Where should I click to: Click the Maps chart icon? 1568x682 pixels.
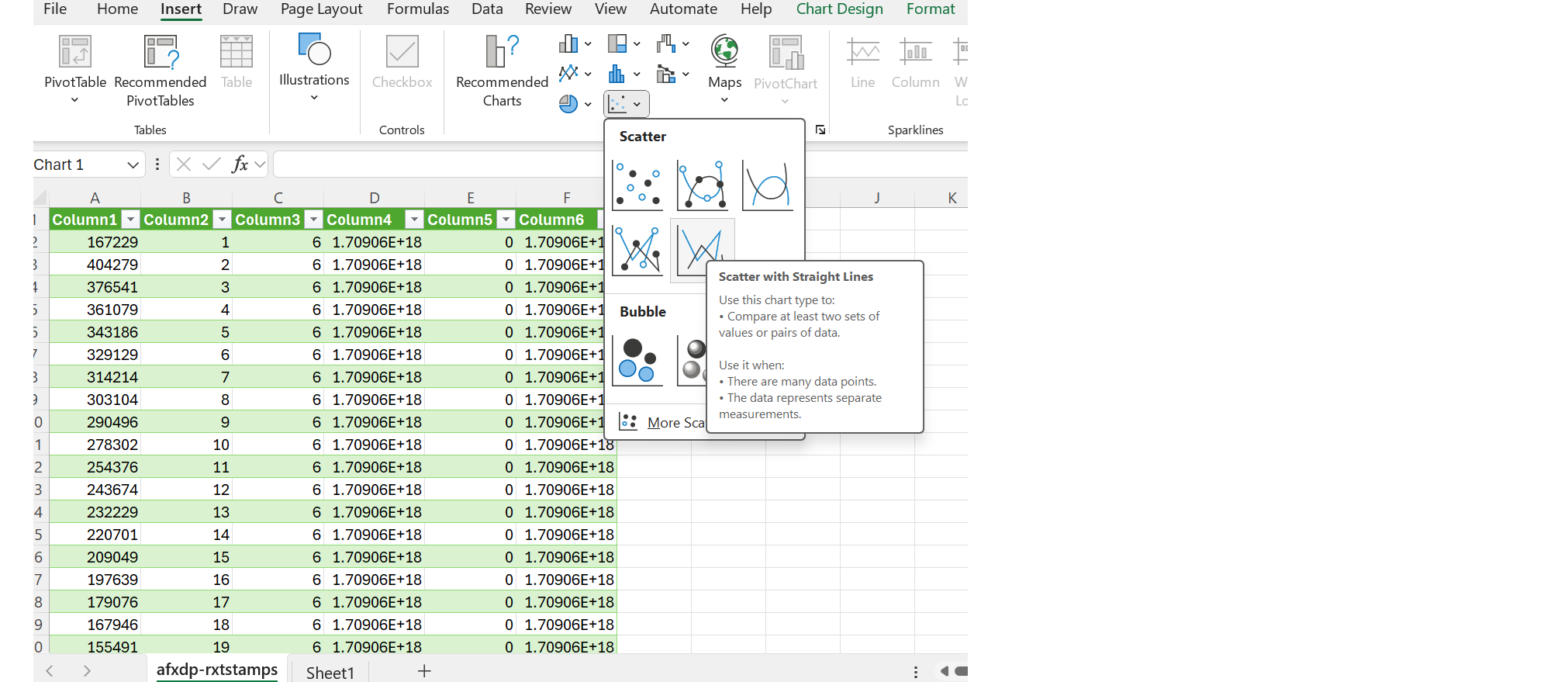[724, 53]
